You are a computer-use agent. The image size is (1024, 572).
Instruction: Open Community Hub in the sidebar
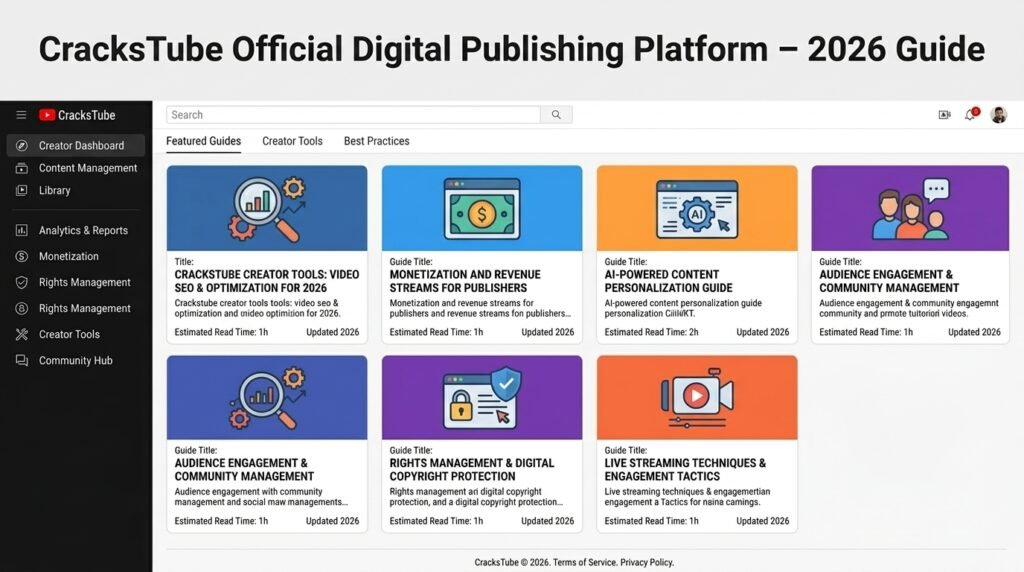point(76,360)
